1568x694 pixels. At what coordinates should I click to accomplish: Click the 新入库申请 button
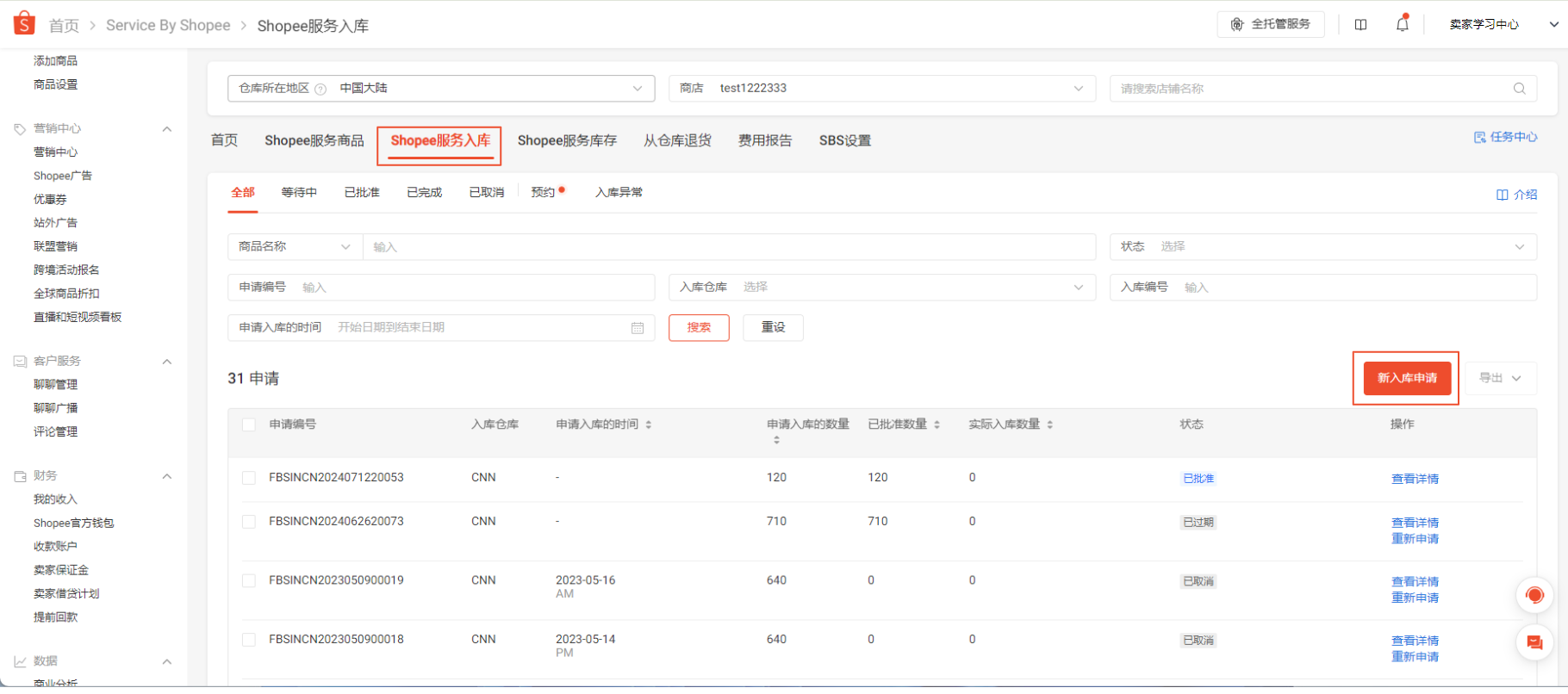click(x=1407, y=378)
